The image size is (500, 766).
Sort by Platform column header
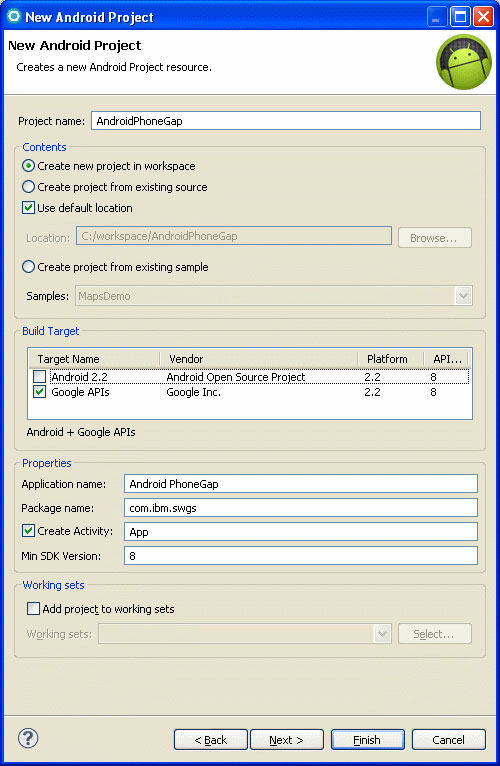[391, 359]
